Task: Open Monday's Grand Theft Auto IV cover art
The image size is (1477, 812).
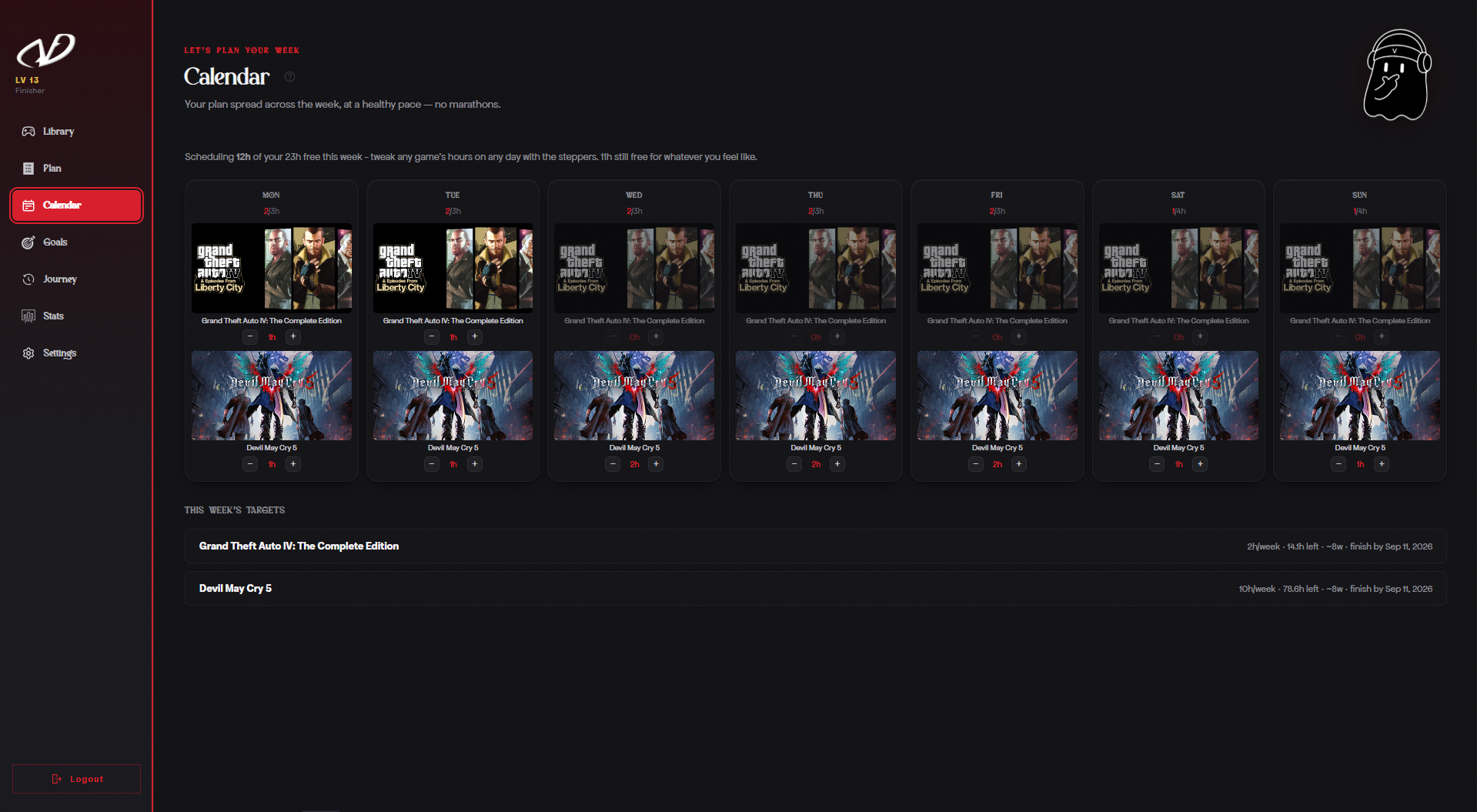Action: tap(272, 268)
